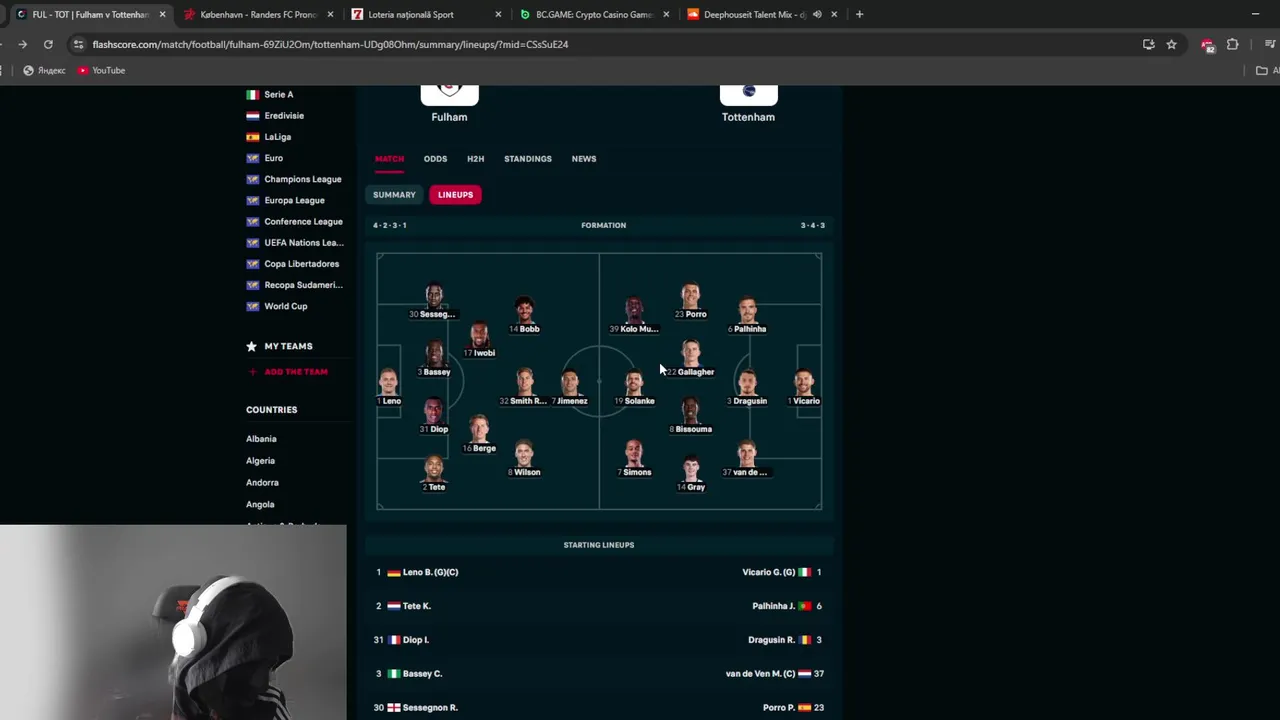Click Palhinha's player portrait on the pitch

point(747,310)
